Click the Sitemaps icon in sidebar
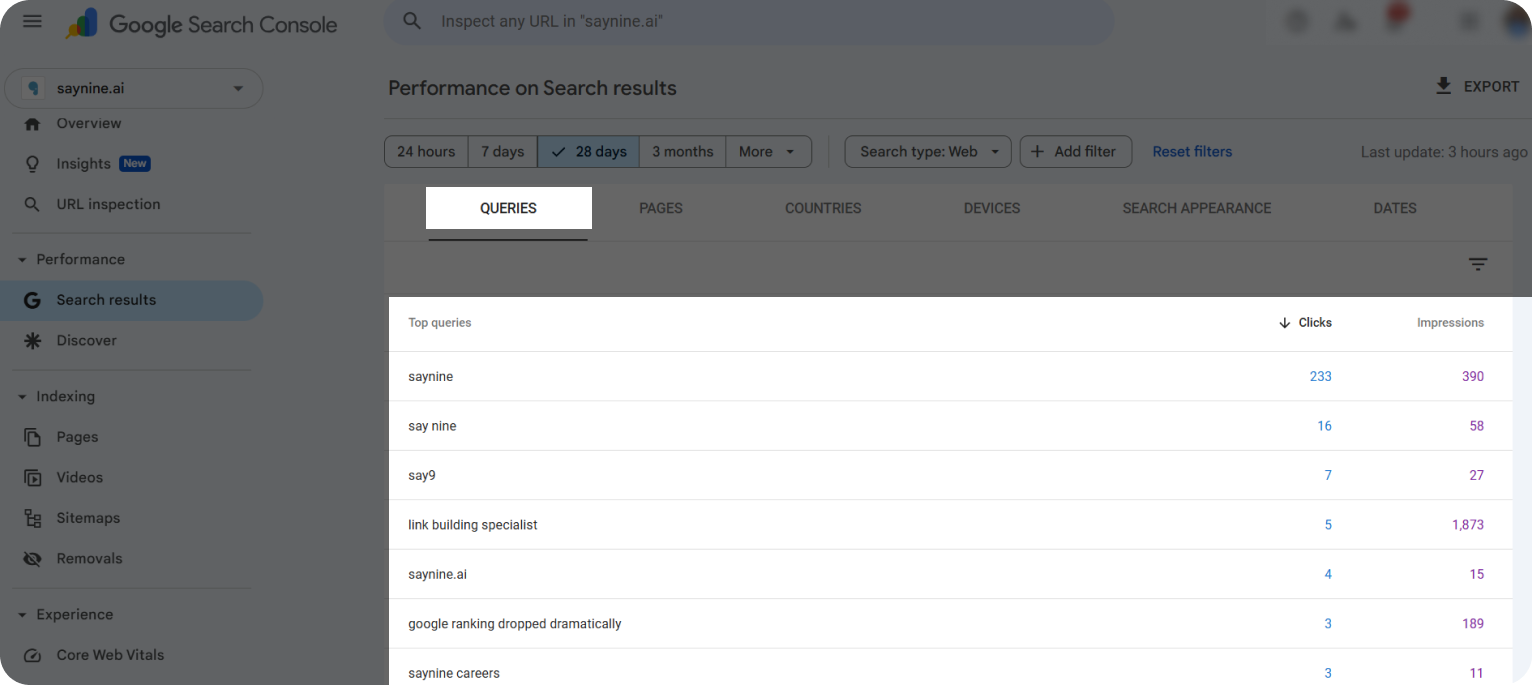The width and height of the screenshot is (1532, 685). pos(33,518)
